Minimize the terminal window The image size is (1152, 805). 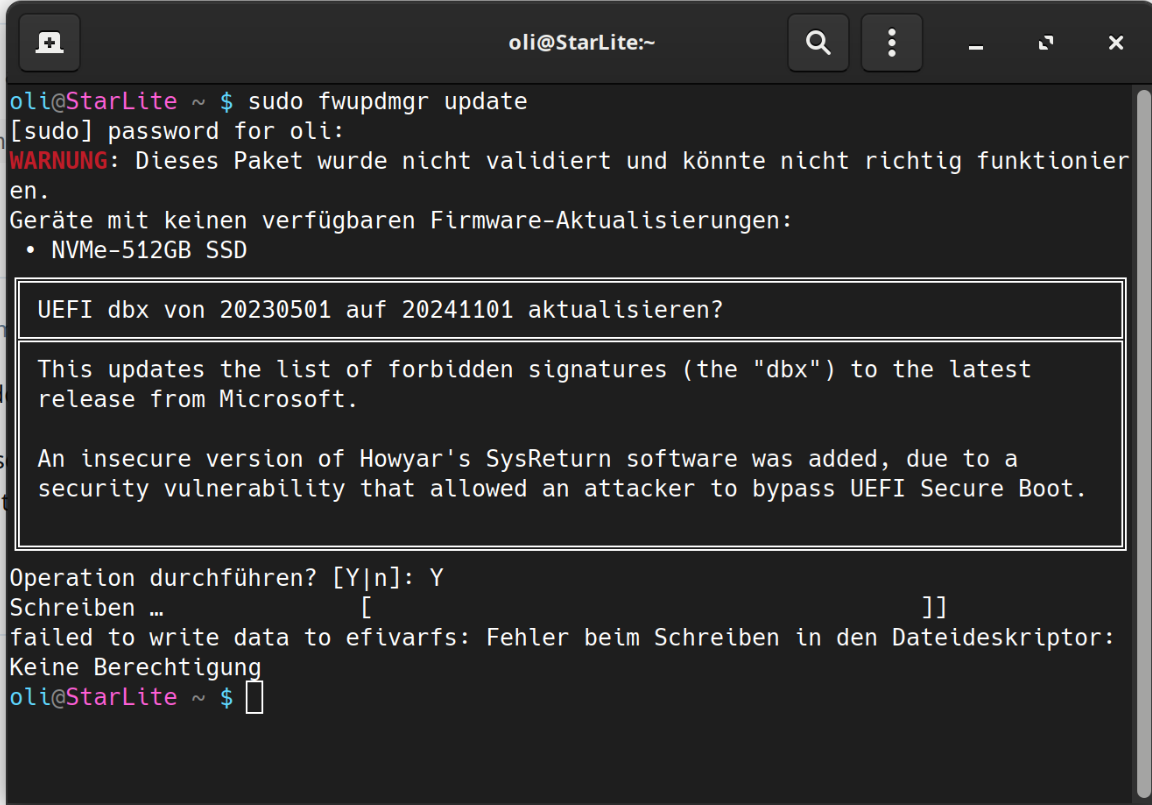tap(976, 44)
